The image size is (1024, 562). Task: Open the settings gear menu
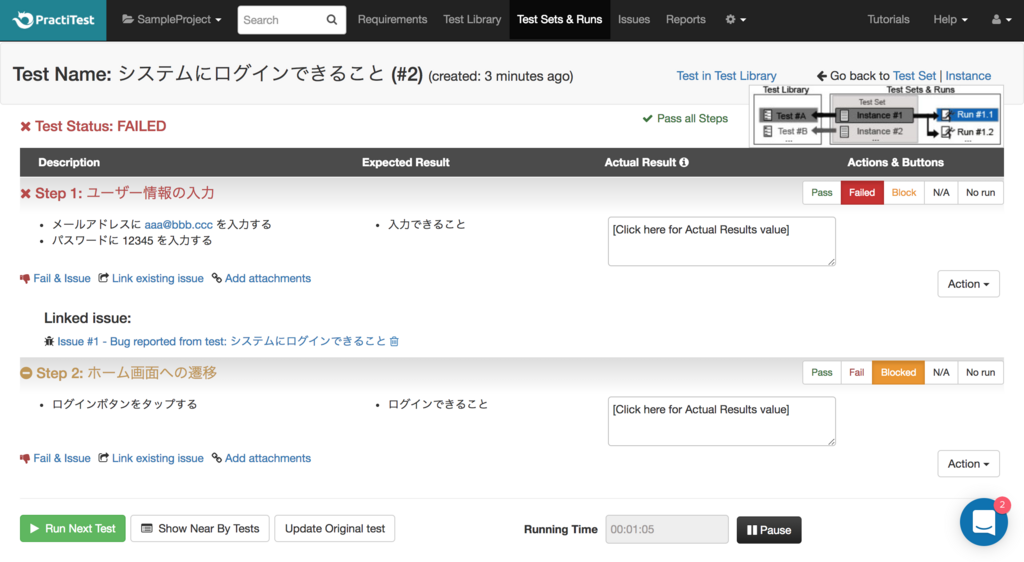click(x=735, y=20)
